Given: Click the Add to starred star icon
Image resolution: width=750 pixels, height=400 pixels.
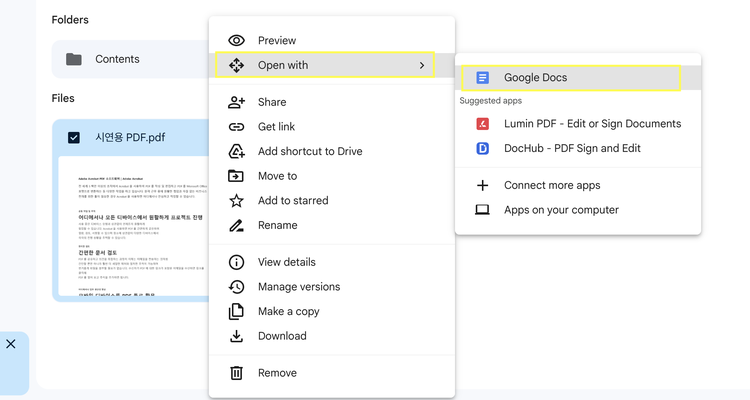Looking at the screenshot, I should click(237, 200).
